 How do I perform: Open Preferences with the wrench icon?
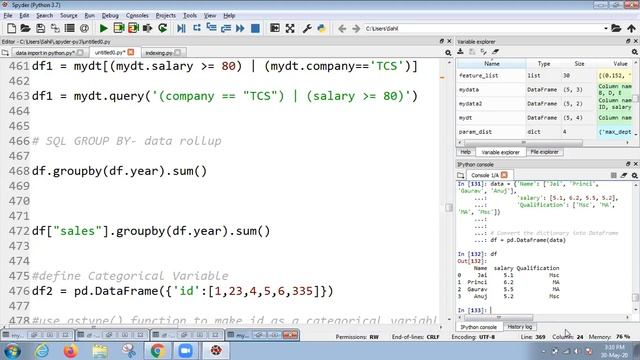(x=307, y=28)
